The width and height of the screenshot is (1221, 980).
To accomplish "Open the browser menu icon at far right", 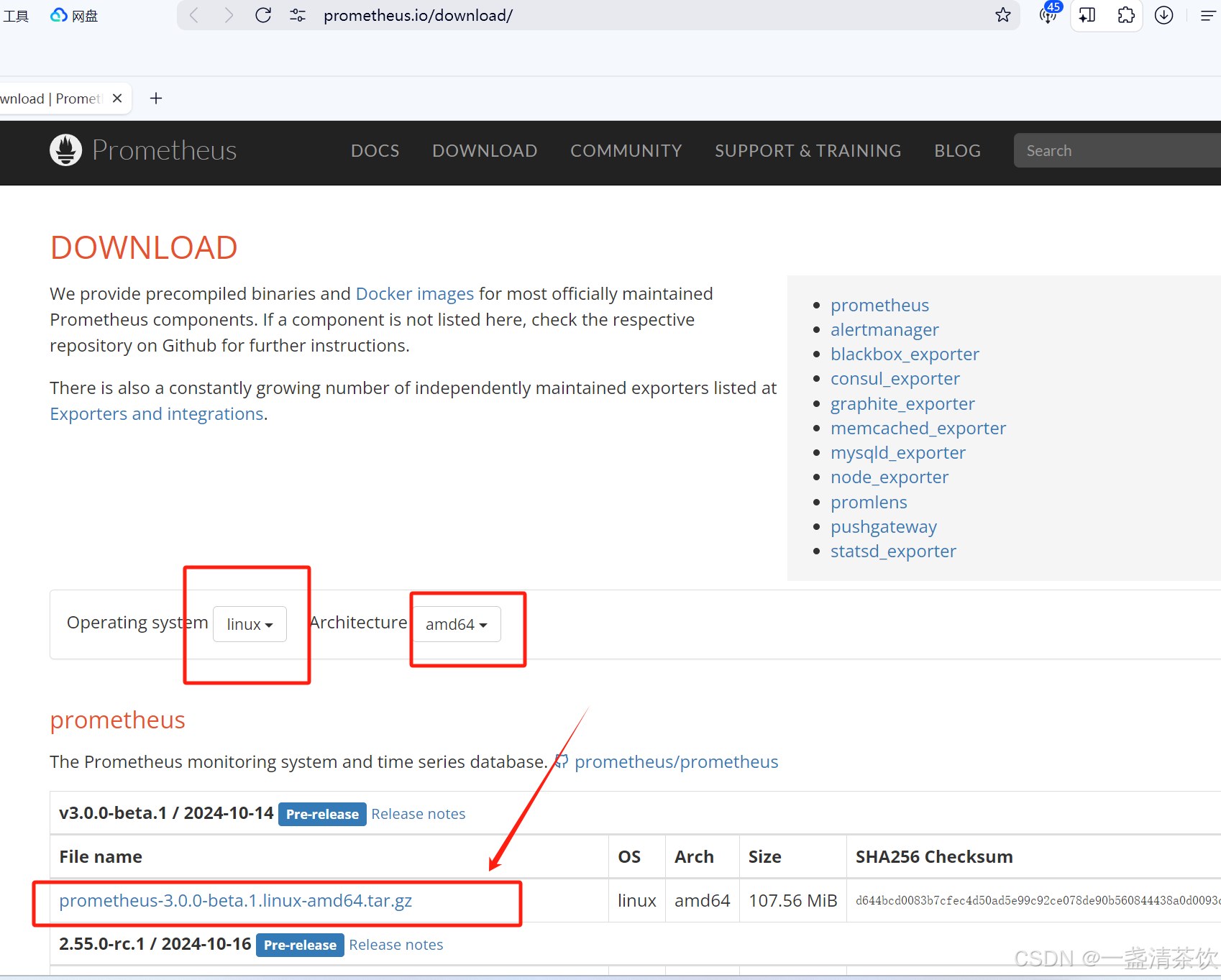I will [x=1208, y=15].
